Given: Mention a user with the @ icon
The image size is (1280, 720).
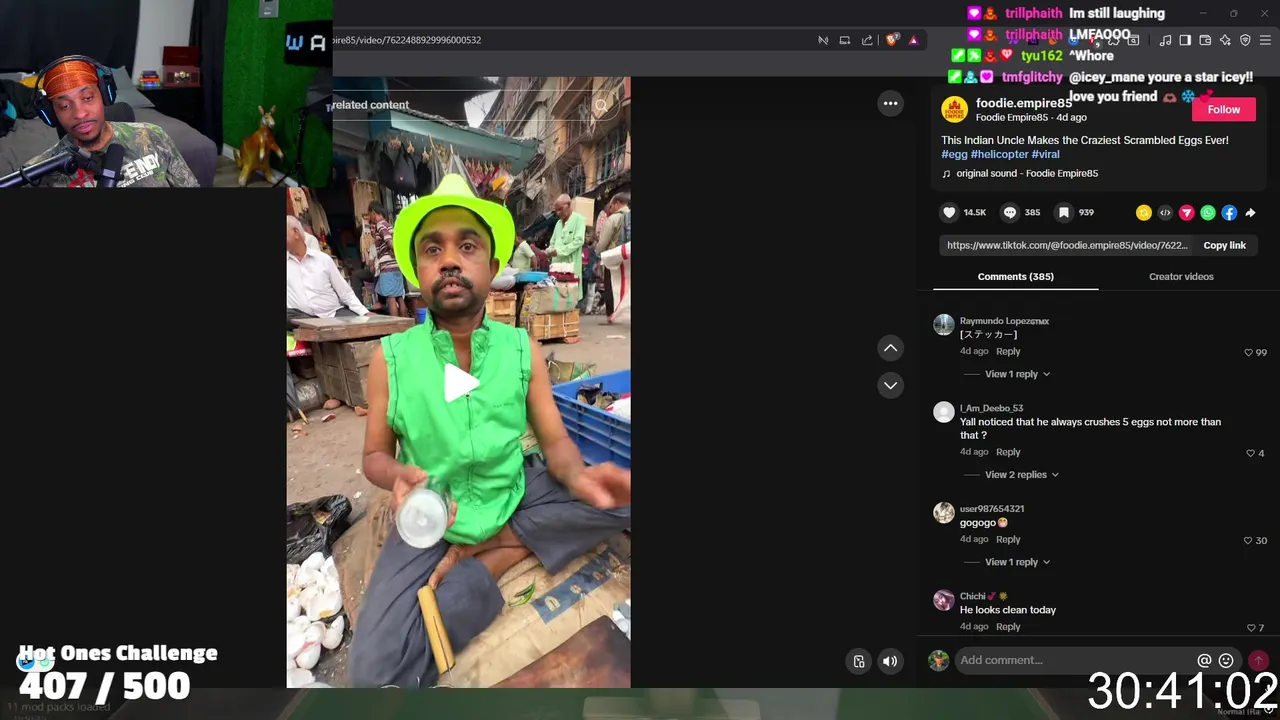Looking at the screenshot, I should coord(1204,660).
